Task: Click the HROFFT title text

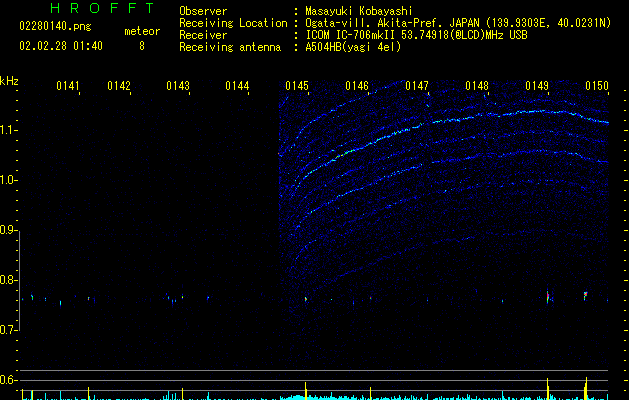Action: click(x=103, y=8)
